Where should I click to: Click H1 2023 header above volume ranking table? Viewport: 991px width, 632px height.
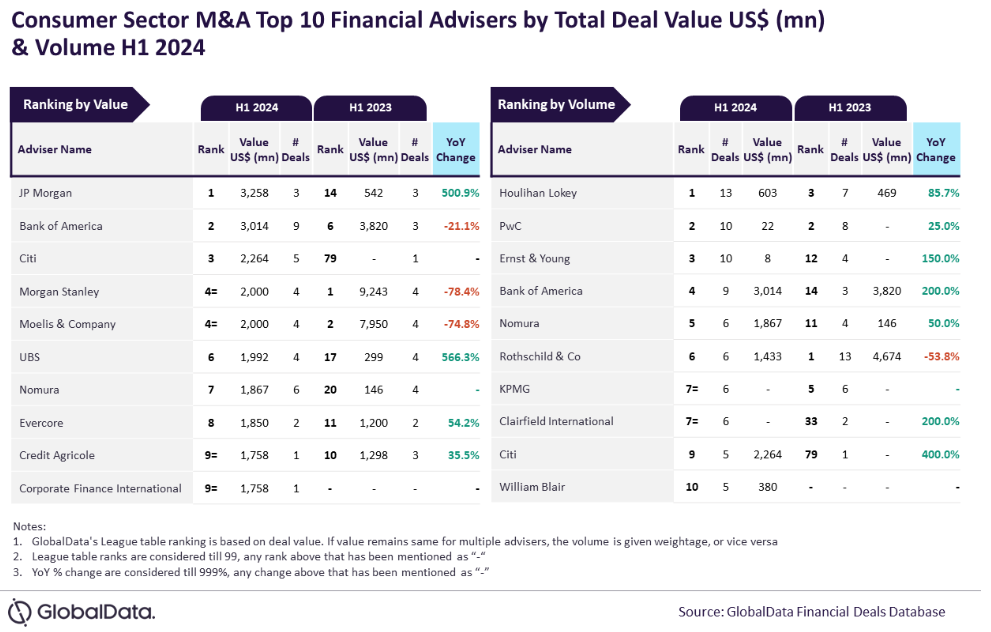click(x=850, y=108)
